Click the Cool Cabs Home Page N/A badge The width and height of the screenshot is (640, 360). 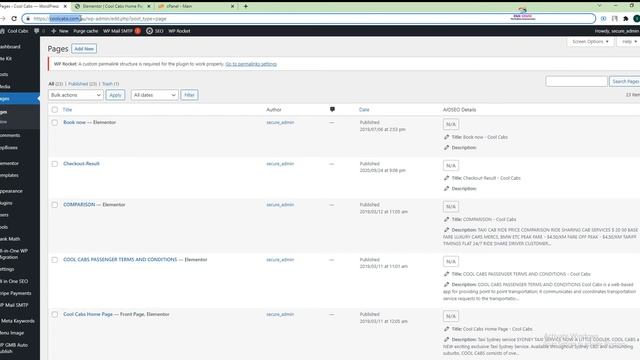tap(451, 316)
